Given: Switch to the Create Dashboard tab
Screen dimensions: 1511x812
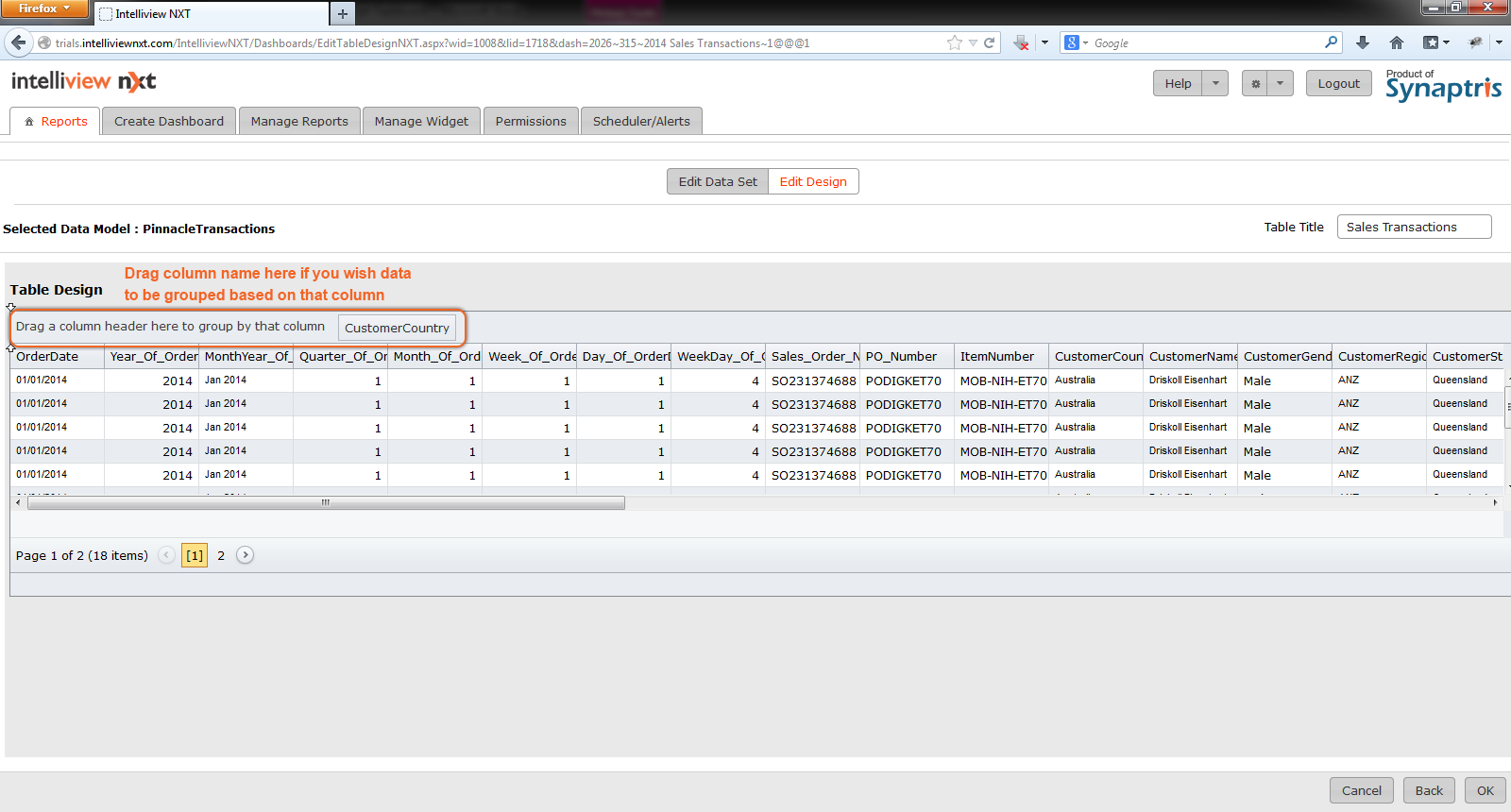Looking at the screenshot, I should (169, 121).
